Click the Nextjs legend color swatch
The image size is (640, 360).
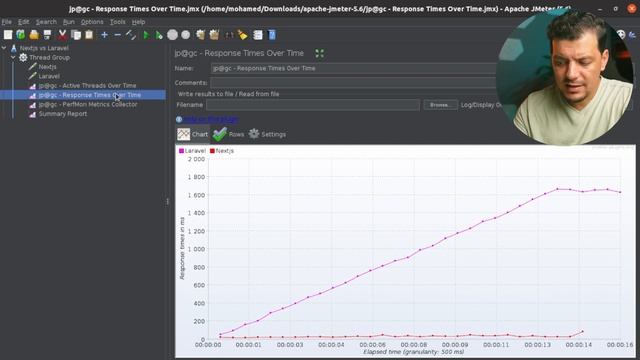point(212,151)
